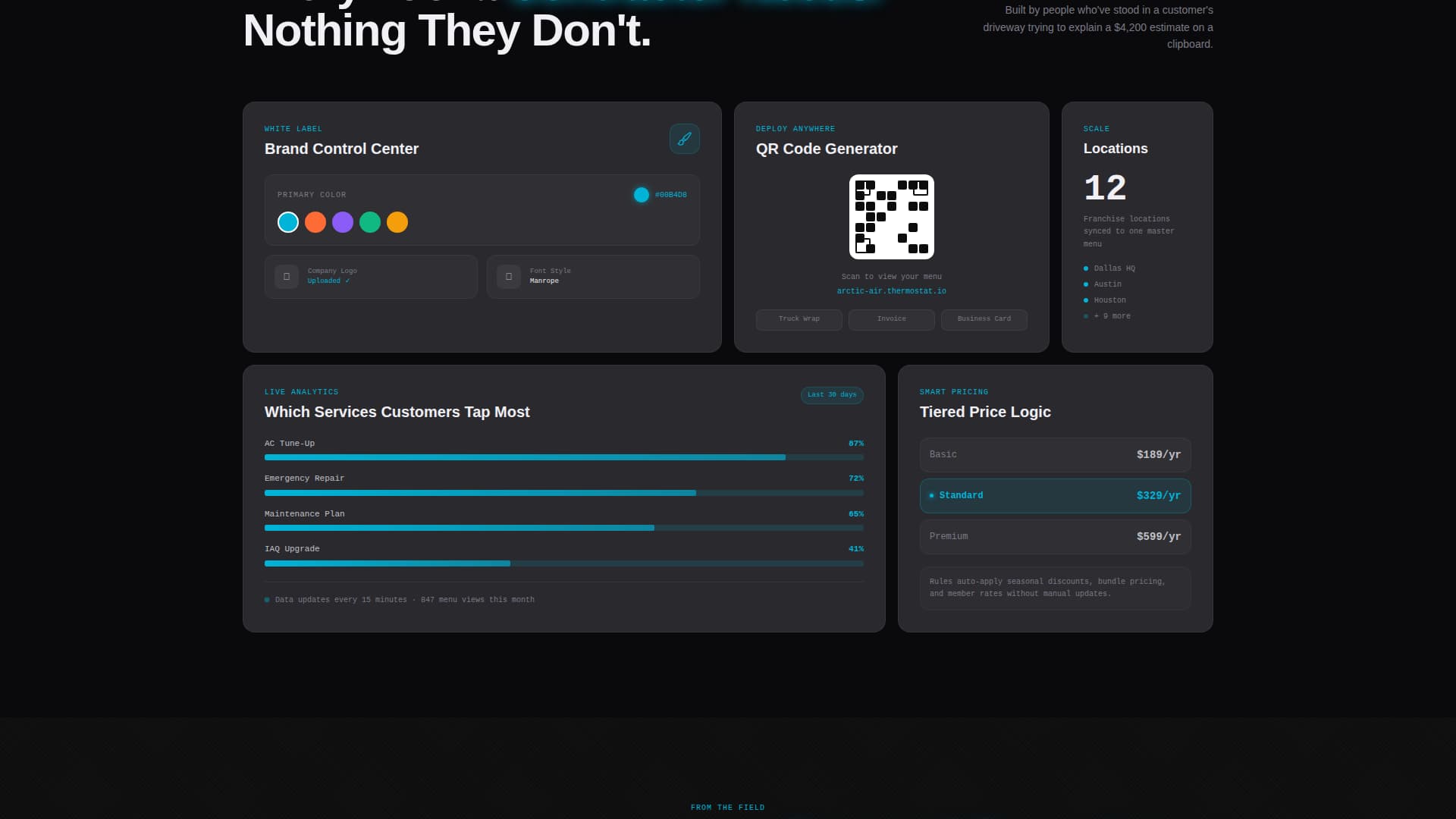The height and width of the screenshot is (819, 1456).
Task: Click the Company Logo icon box
Action: 287,277
